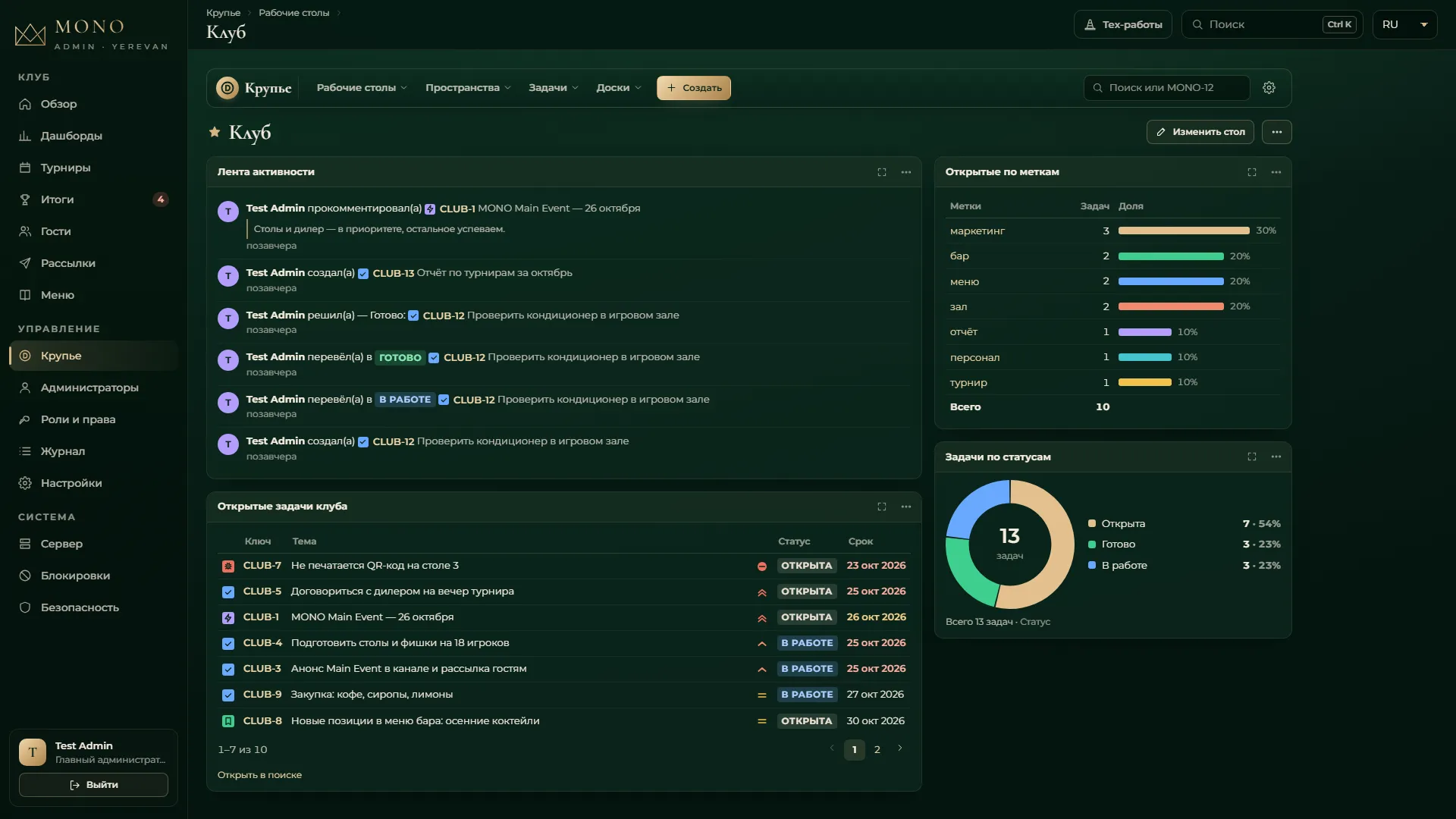1456x819 pixels.
Task: Select page 2 in tasks pagination
Action: 877,749
